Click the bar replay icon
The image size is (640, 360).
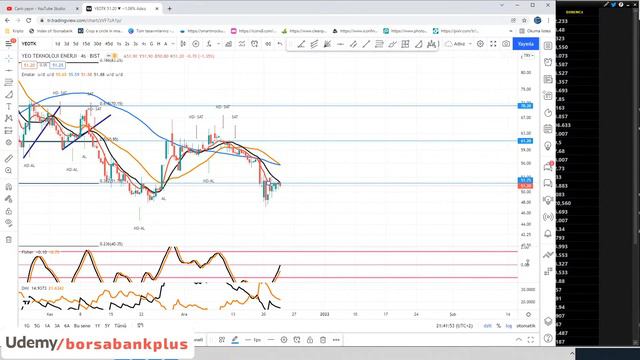268,44
